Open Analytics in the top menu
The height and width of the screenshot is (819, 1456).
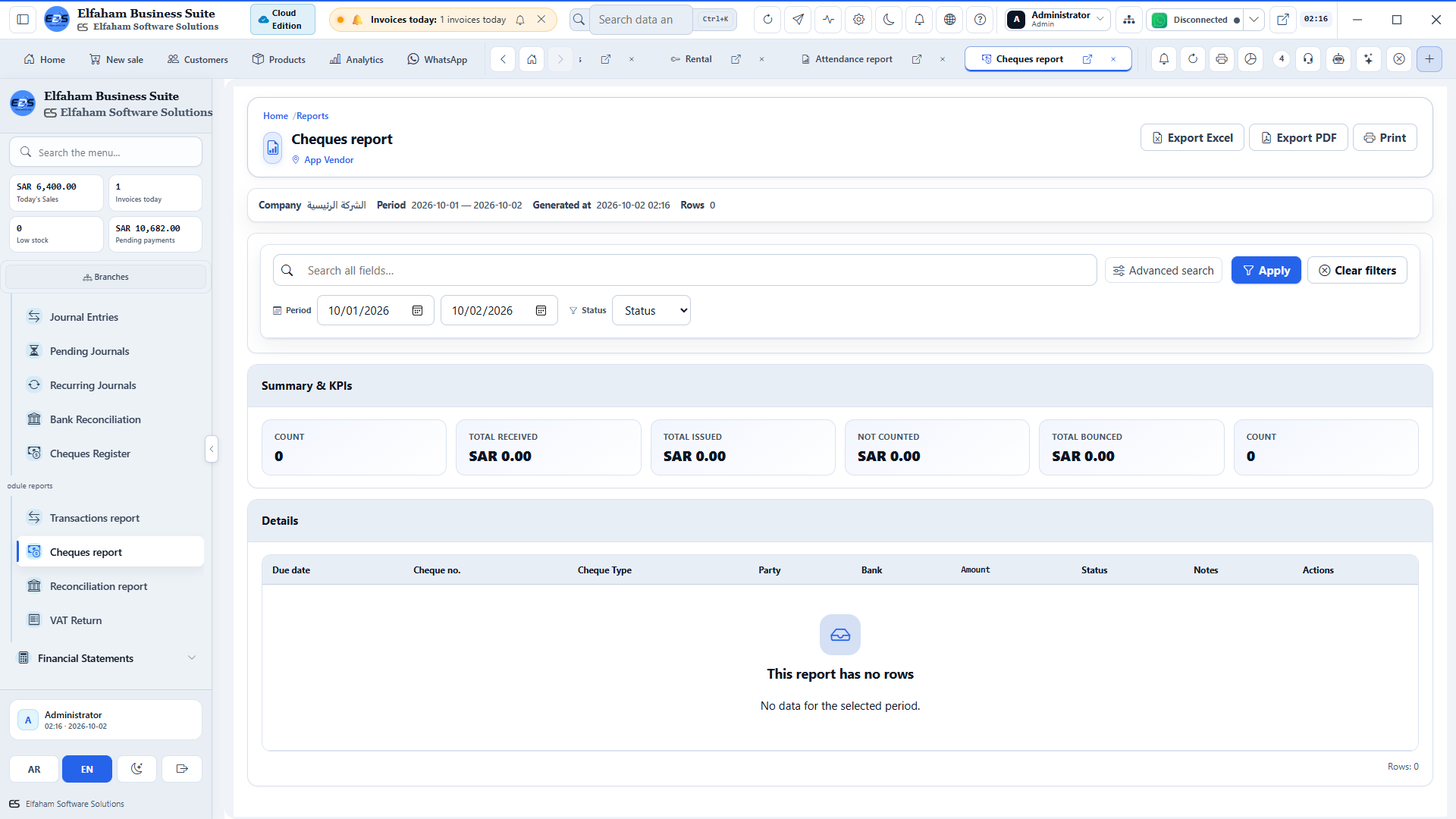tap(356, 59)
